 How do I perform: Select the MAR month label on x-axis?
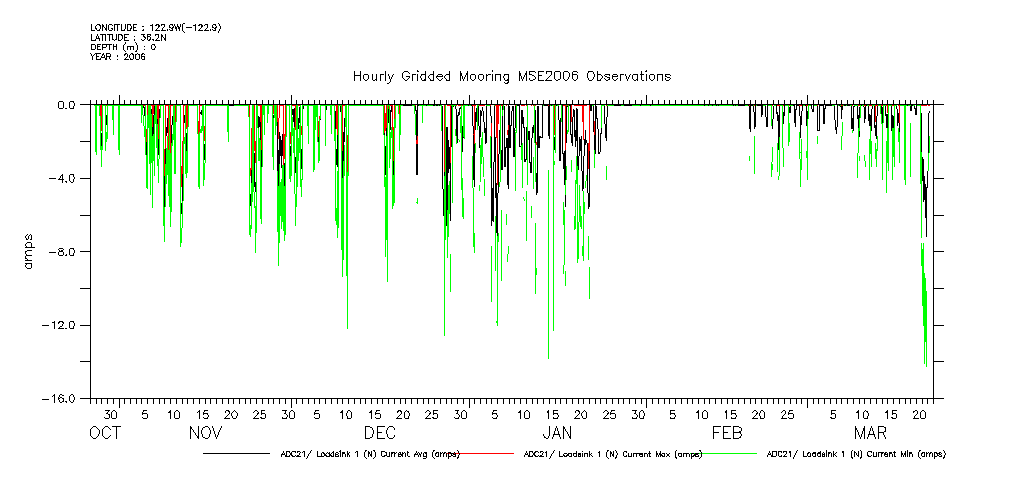(869, 434)
